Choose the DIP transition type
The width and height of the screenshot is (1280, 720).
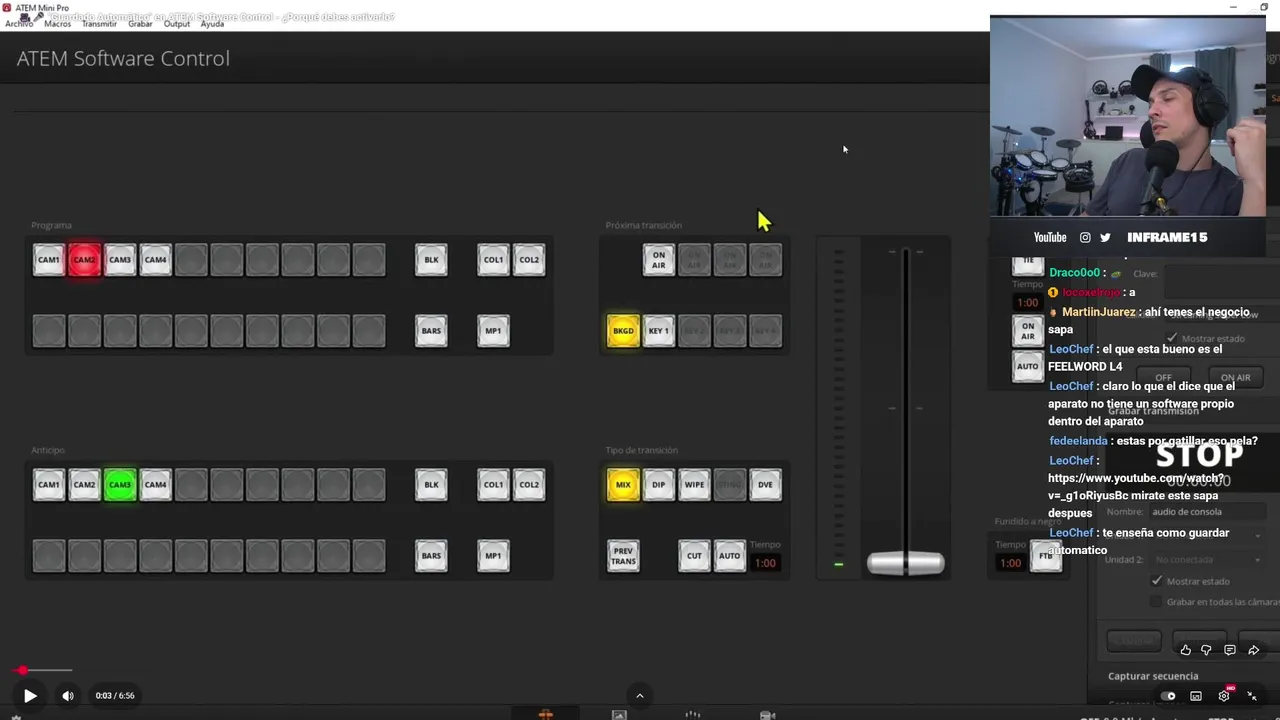pos(659,485)
